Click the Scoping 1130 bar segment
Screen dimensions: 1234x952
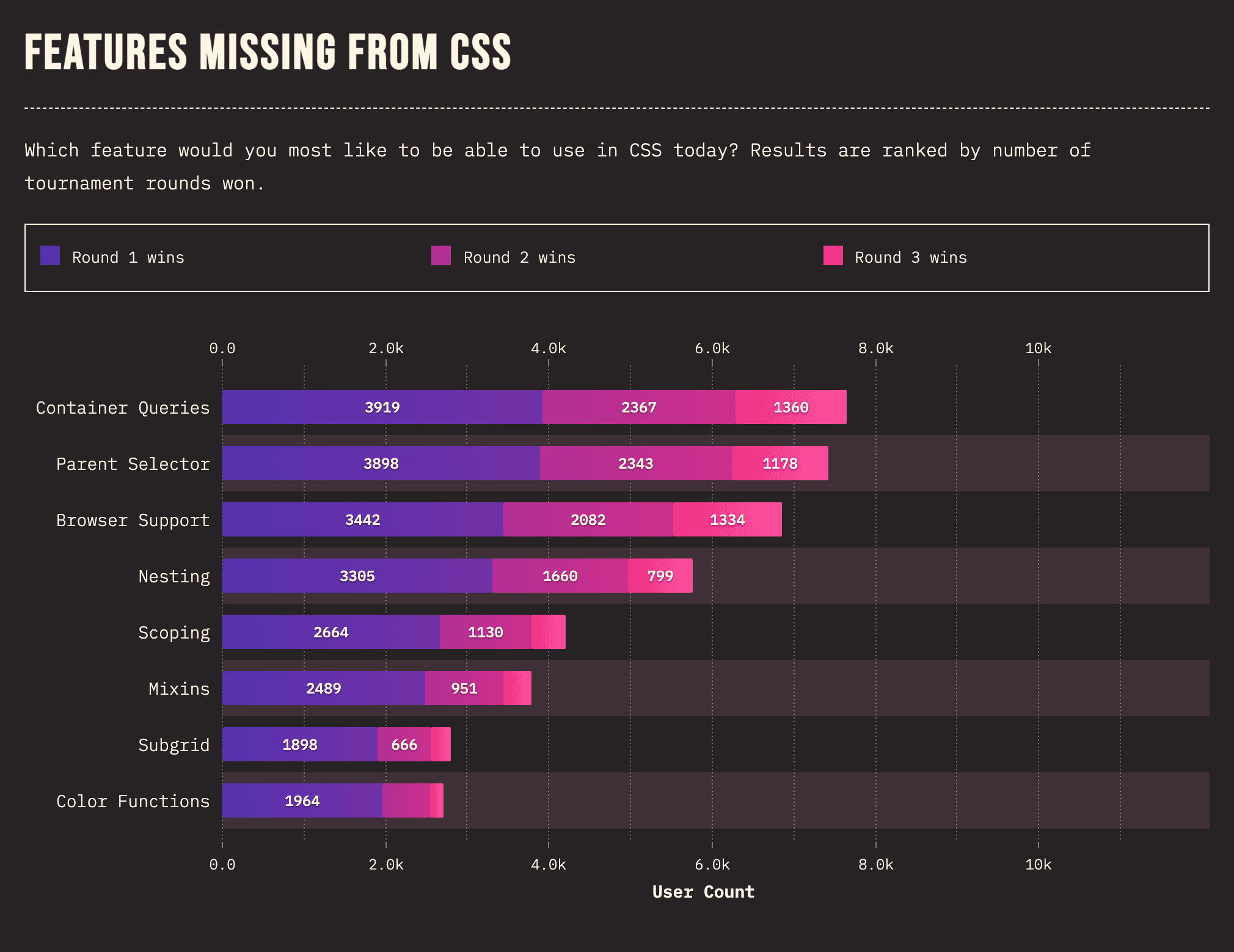pyautogui.click(x=486, y=632)
